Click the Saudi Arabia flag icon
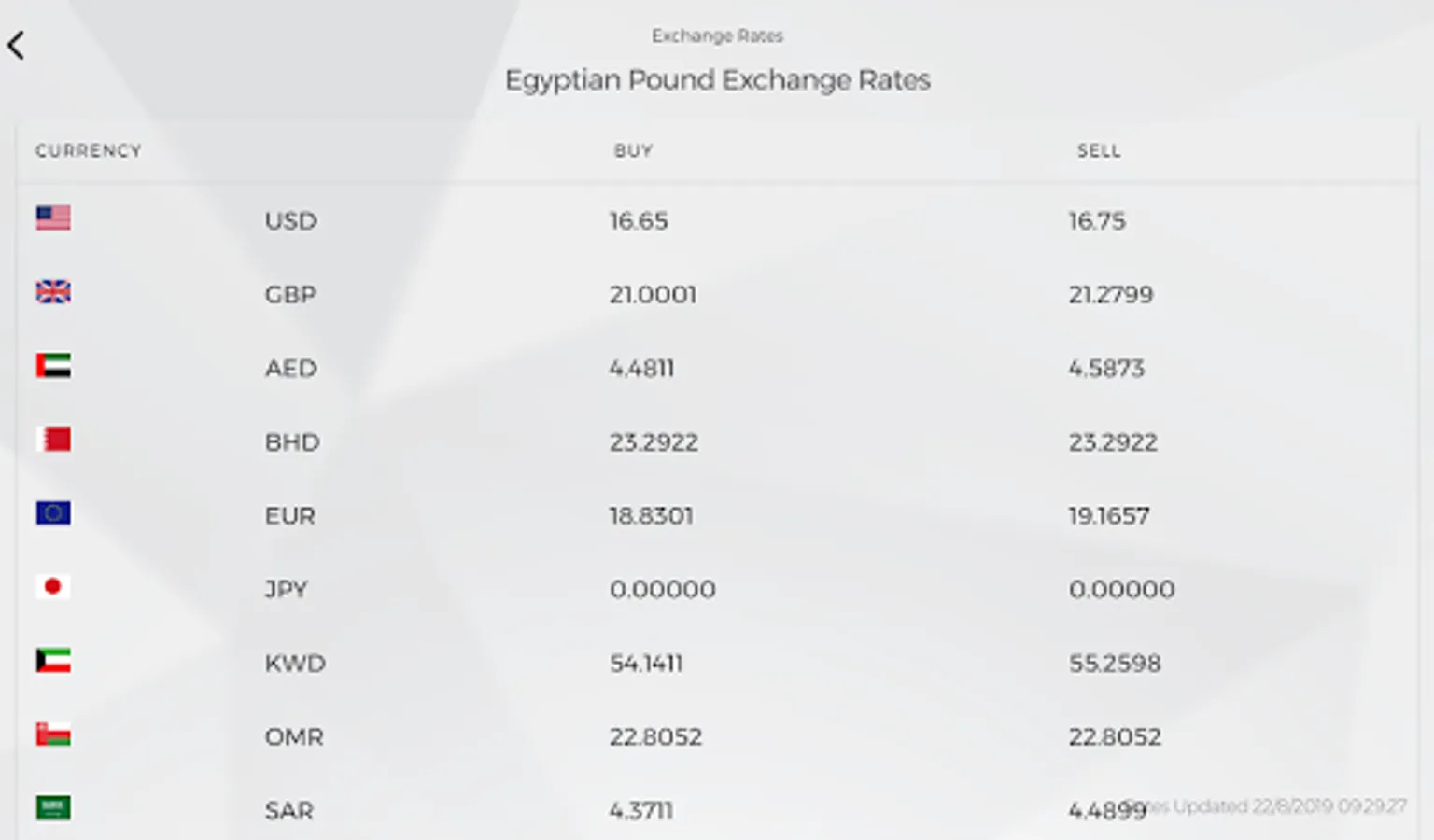Screen dimensions: 1434x840 pyautogui.click(x=53, y=807)
